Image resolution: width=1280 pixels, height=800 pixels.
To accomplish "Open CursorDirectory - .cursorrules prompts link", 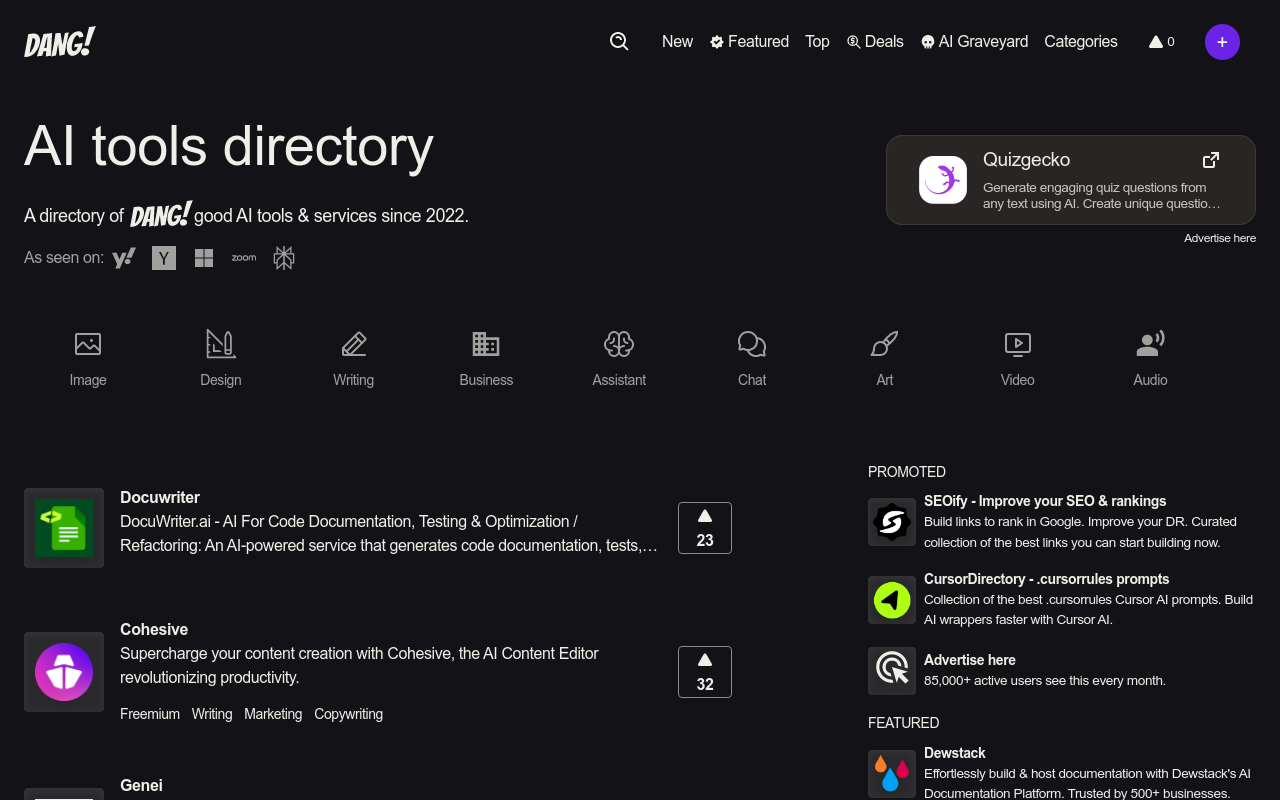I will (1046, 579).
